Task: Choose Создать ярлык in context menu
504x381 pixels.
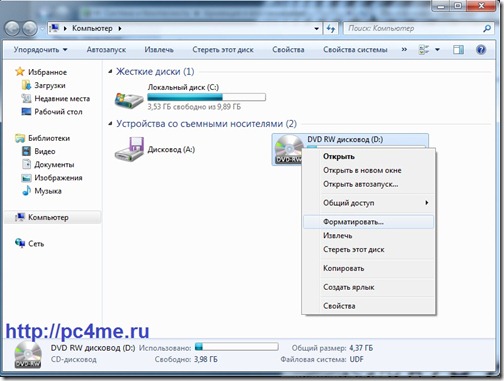Action: coord(368,287)
